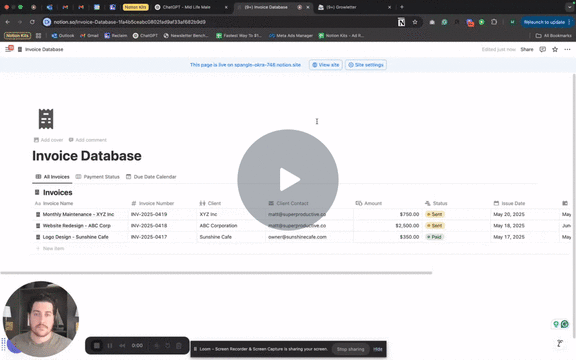
Task: Switch to the Payment Status tab
Action: tap(97, 177)
